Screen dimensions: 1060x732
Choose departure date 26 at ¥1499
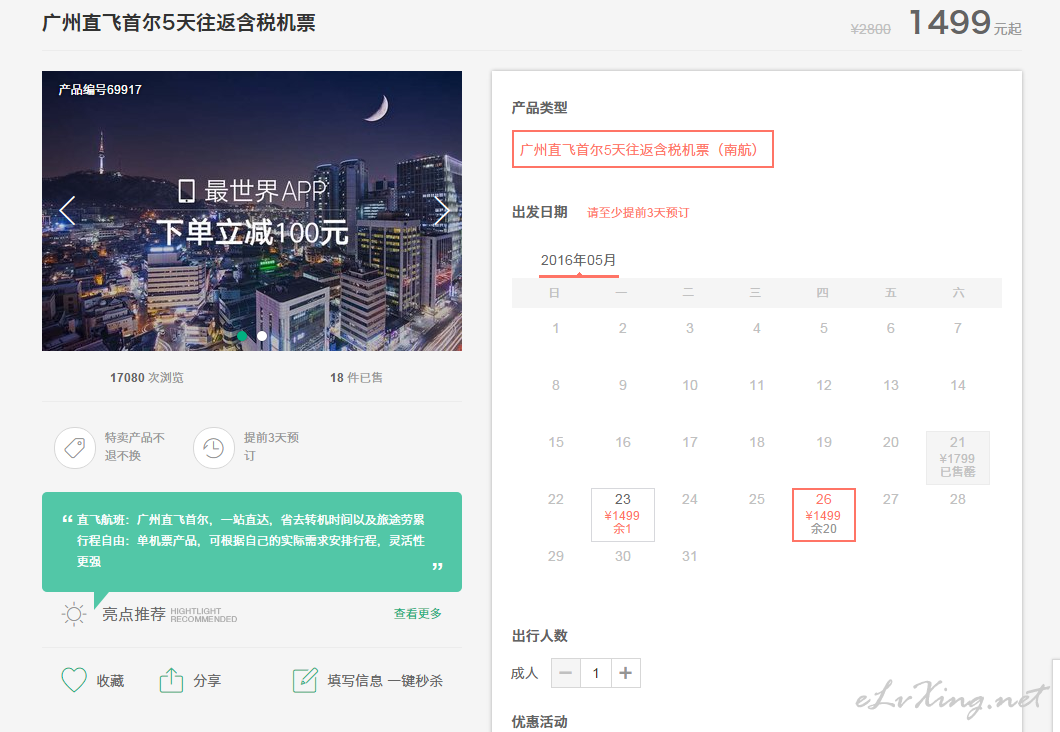coord(823,514)
